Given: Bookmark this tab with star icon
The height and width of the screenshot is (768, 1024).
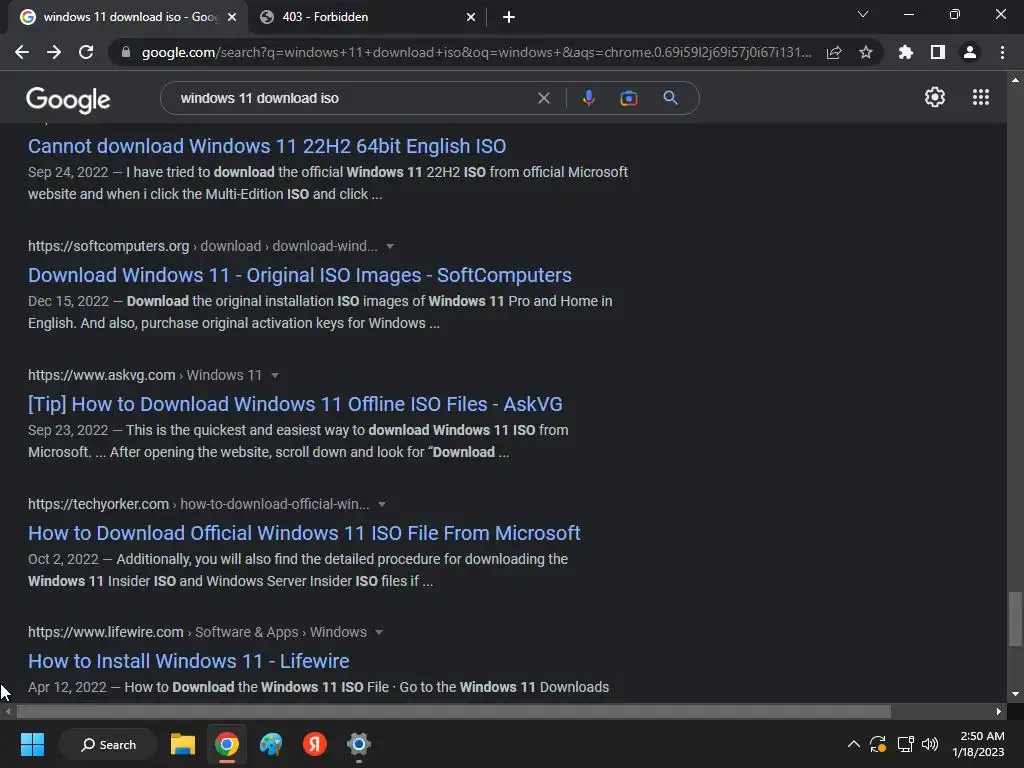Looking at the screenshot, I should (x=866, y=52).
